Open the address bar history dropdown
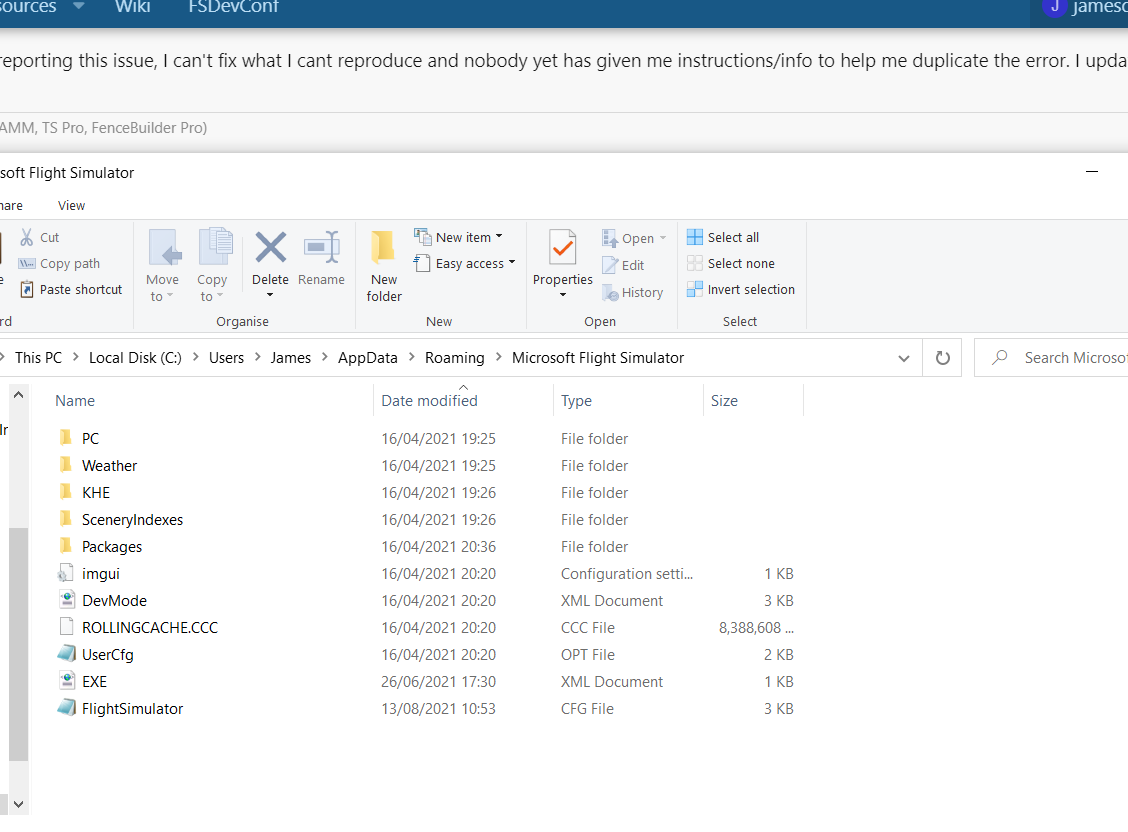Viewport: 1128px width, 832px height. pos(904,358)
